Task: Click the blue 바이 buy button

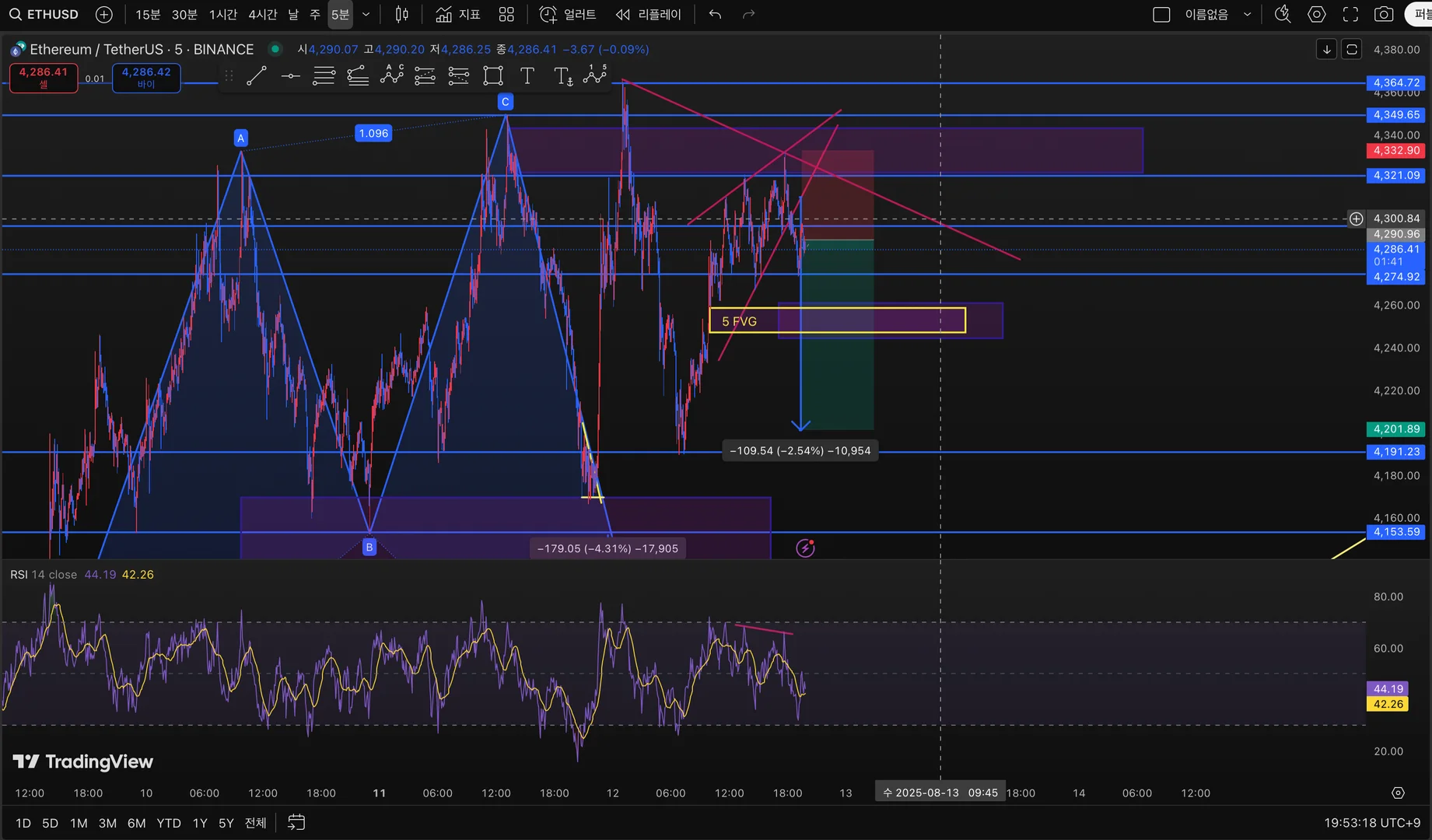Action: click(x=146, y=77)
